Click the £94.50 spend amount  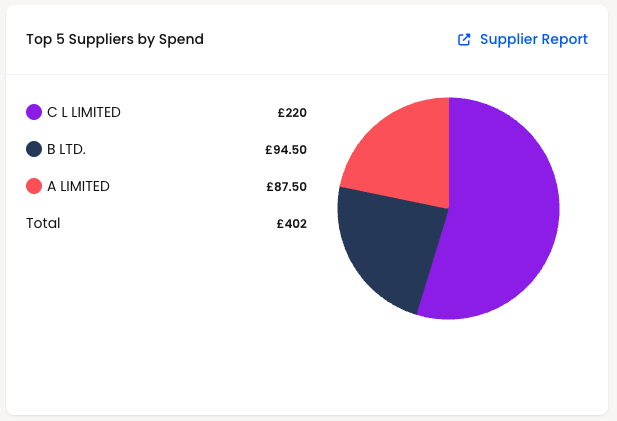point(286,150)
